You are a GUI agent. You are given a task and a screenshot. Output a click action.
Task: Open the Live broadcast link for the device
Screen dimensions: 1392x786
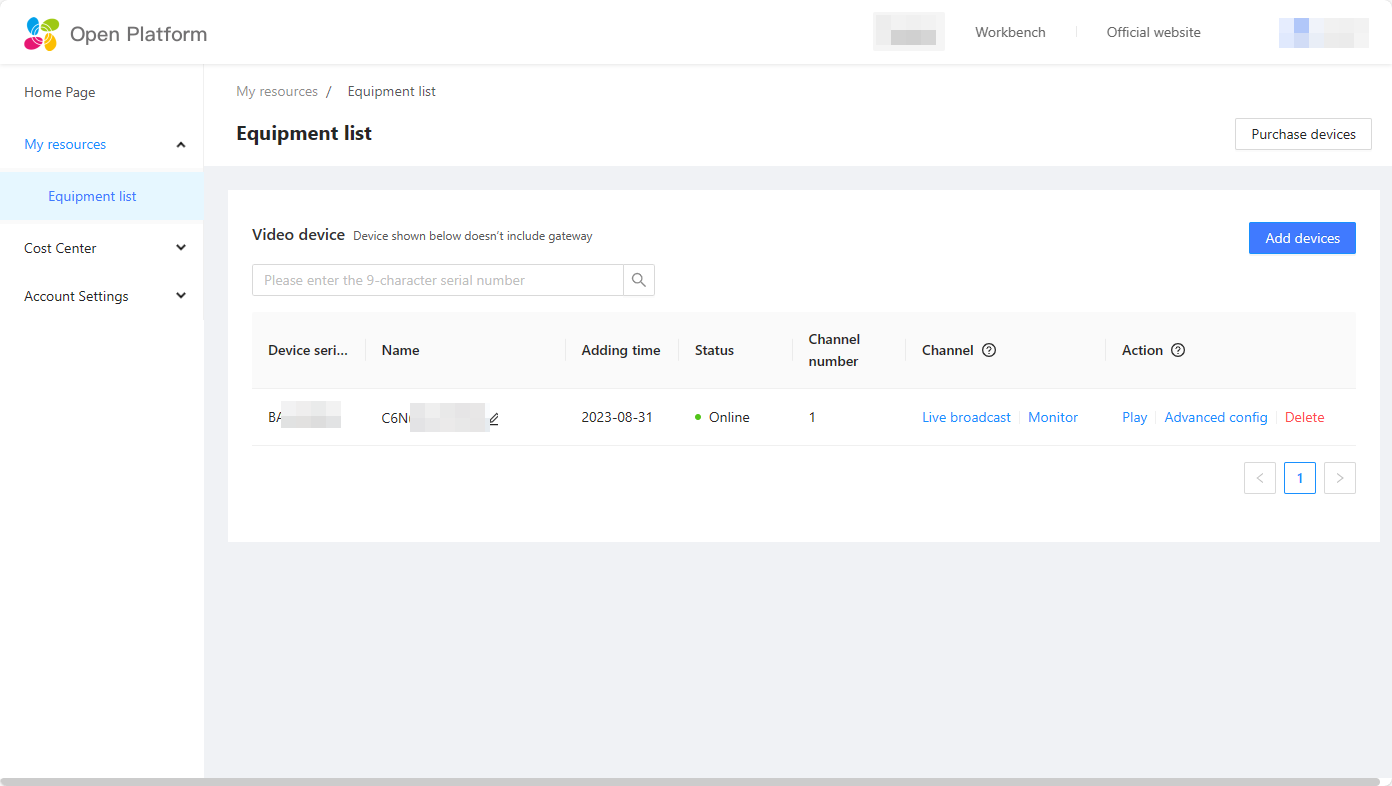966,417
